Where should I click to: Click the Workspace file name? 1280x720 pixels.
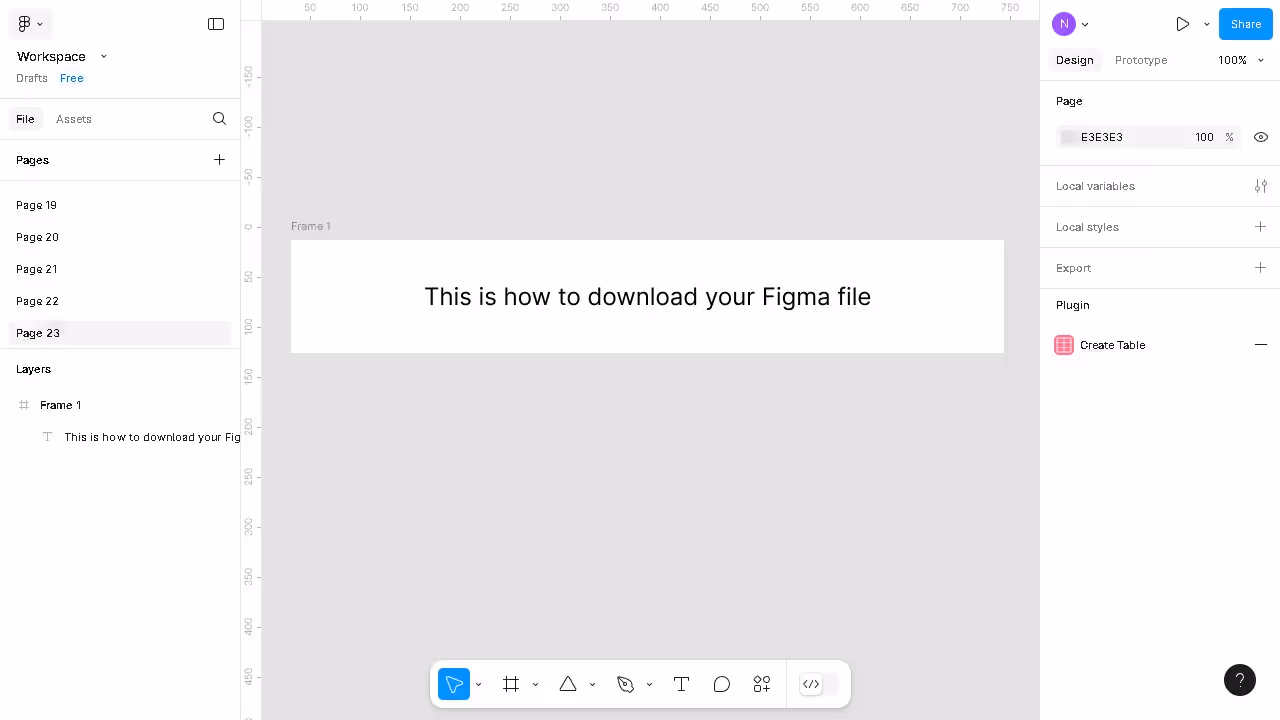tap(51, 57)
